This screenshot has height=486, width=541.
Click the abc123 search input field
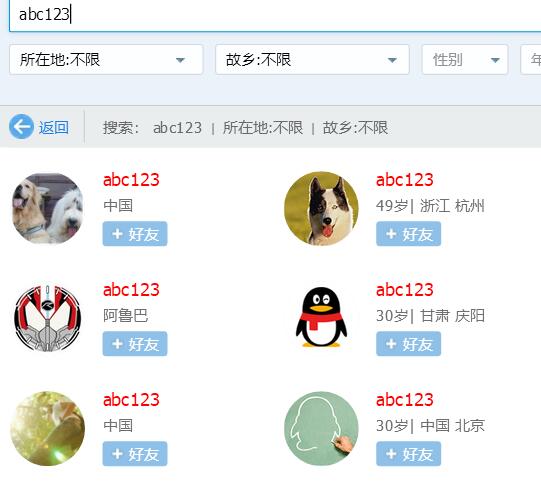[275, 15]
